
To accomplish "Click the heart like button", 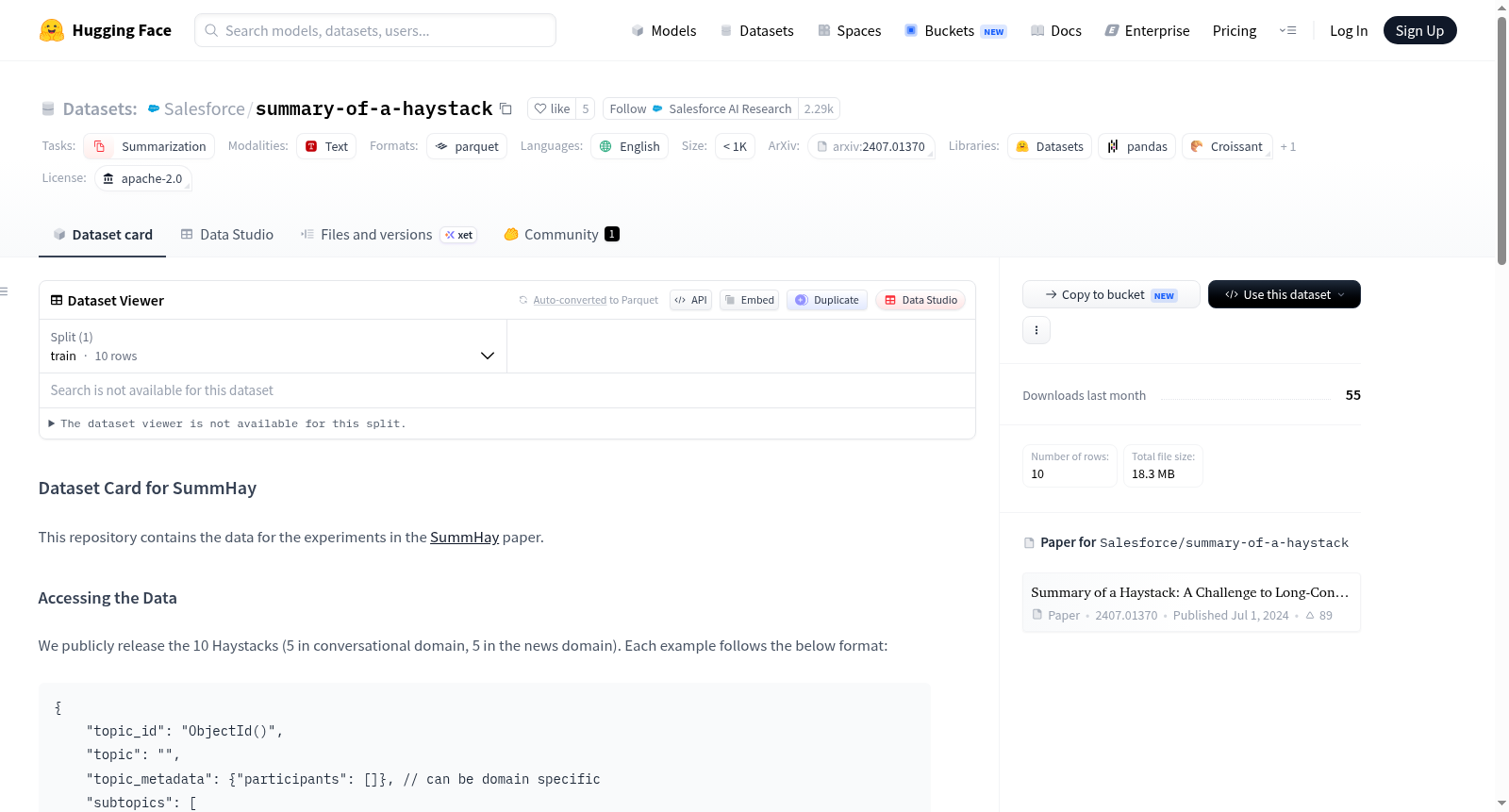I will [x=552, y=108].
